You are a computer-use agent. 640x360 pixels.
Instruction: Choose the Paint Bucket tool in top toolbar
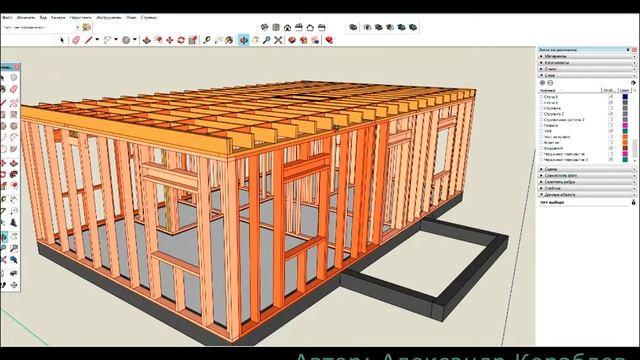(229, 40)
